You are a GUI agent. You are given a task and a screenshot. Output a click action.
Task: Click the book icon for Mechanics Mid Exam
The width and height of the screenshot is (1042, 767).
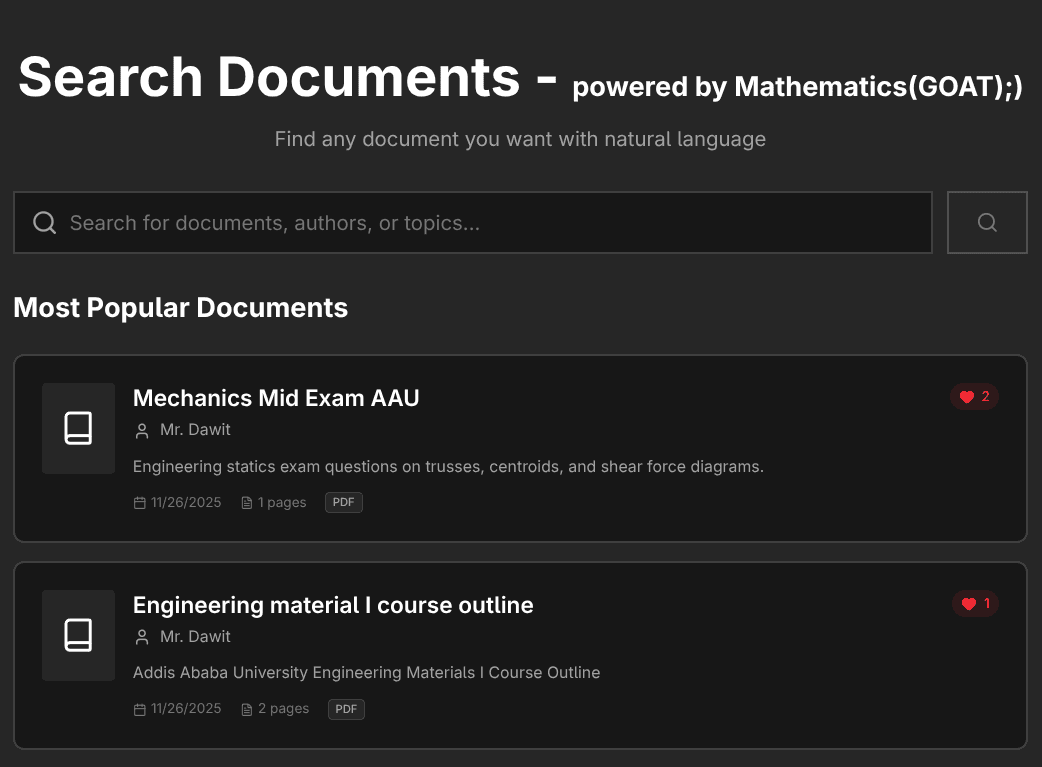(78, 428)
